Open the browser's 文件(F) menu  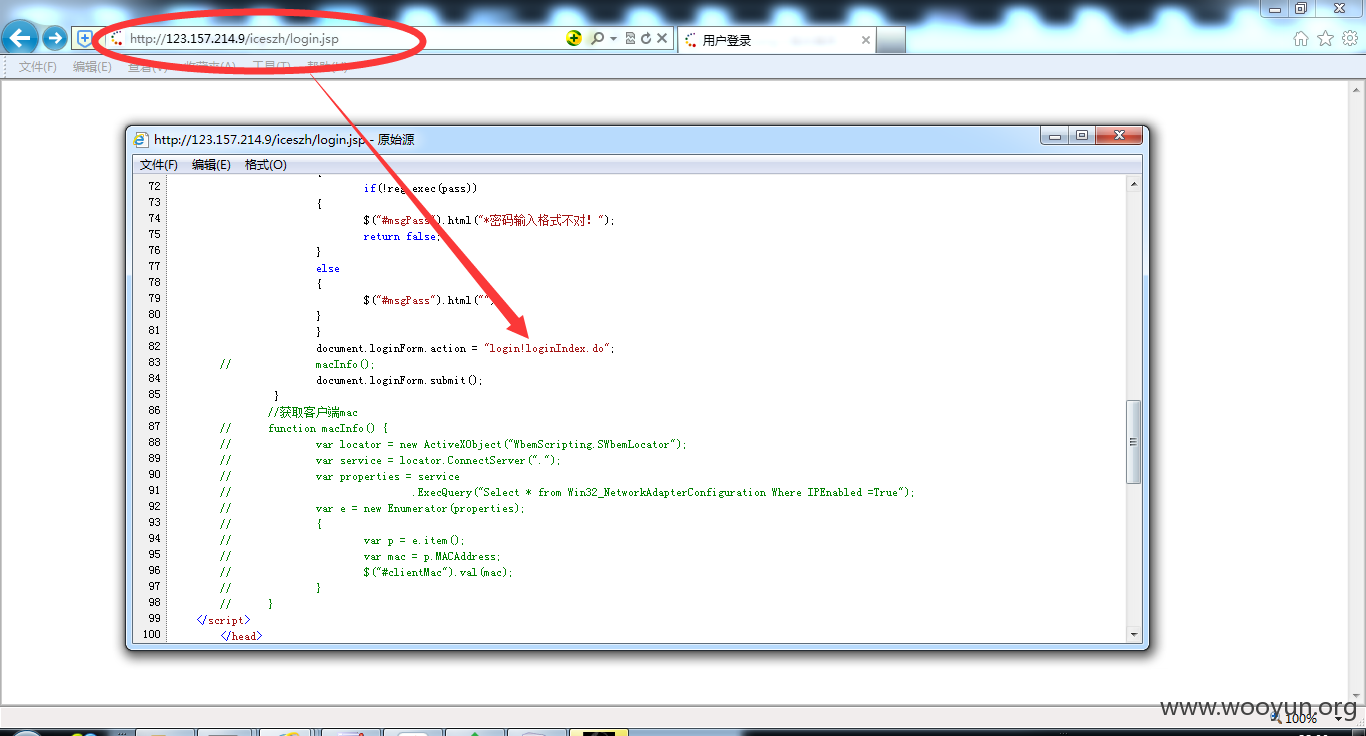38,67
